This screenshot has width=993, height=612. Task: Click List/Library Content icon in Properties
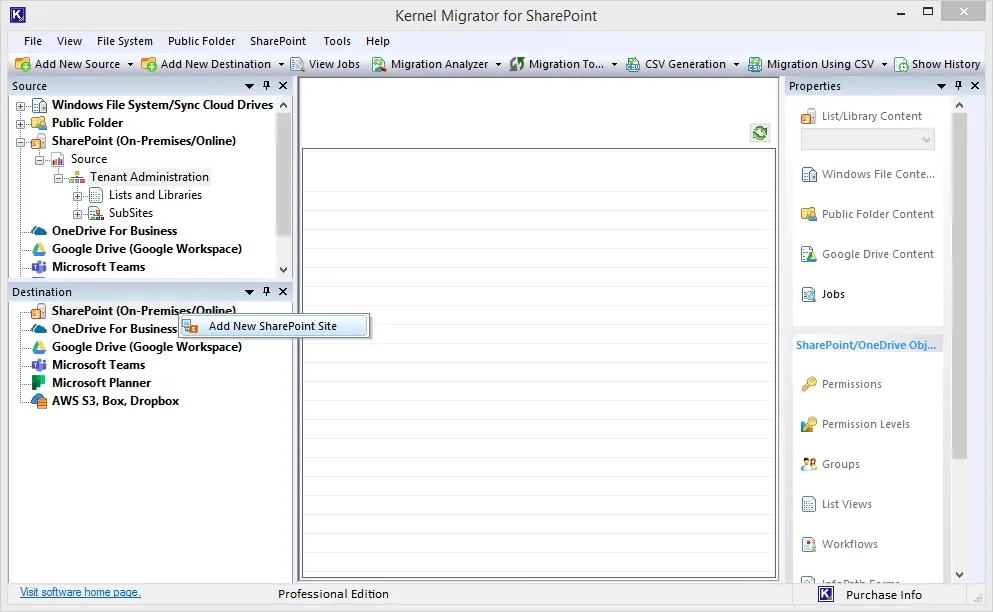pyautogui.click(x=808, y=117)
